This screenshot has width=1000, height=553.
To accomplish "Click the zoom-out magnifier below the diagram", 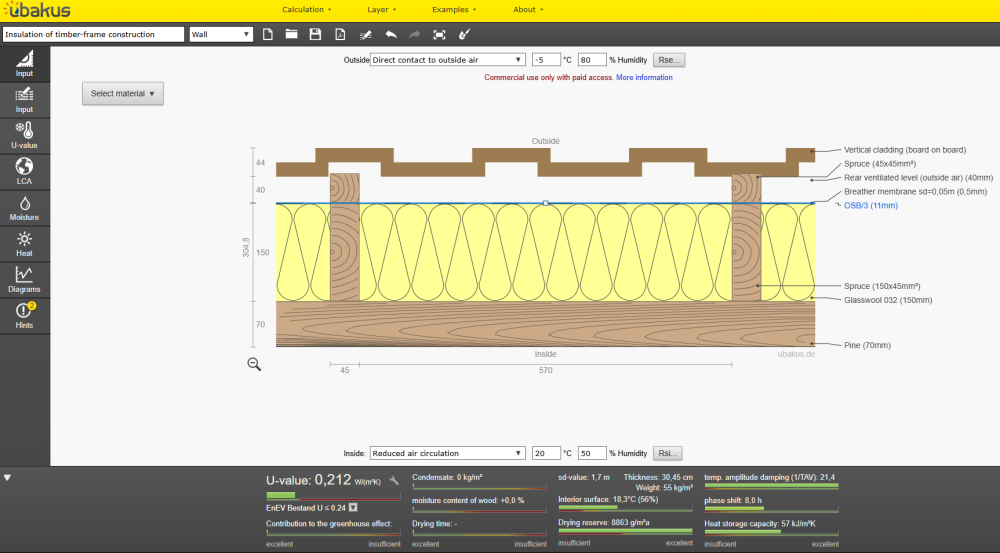I will click(x=254, y=365).
